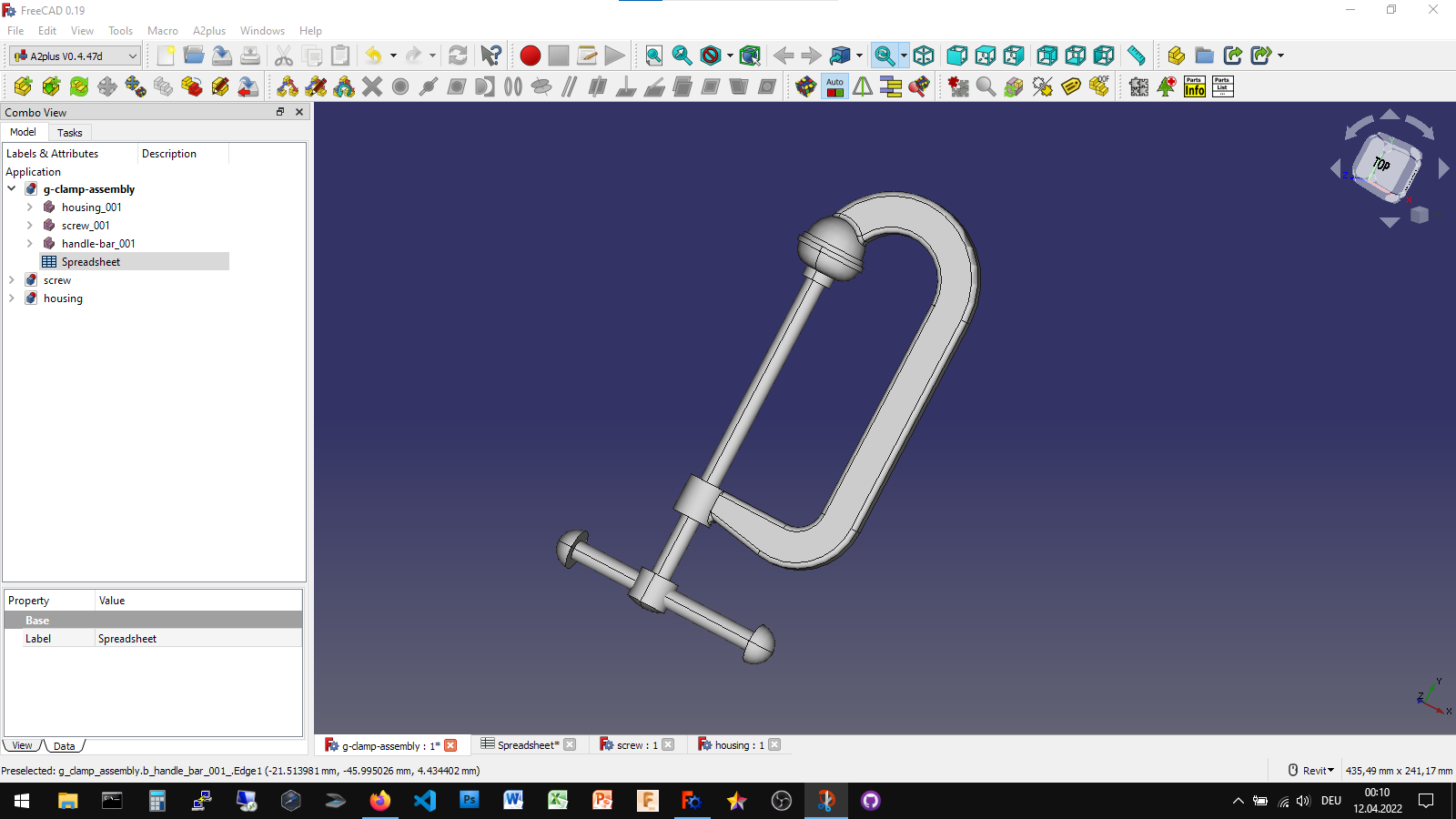
Task: Change navigation style via Revit dropdown
Action: click(x=1313, y=770)
